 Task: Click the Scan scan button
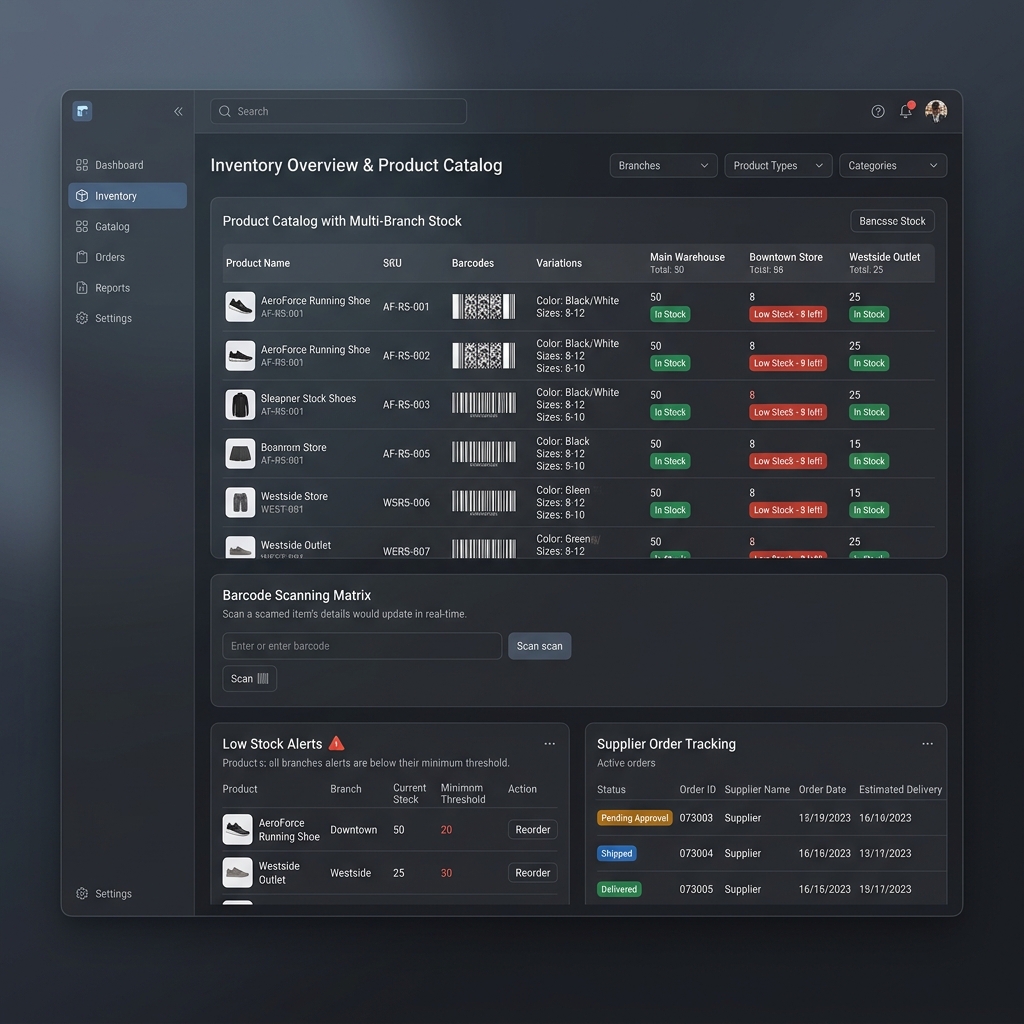pyautogui.click(x=539, y=646)
